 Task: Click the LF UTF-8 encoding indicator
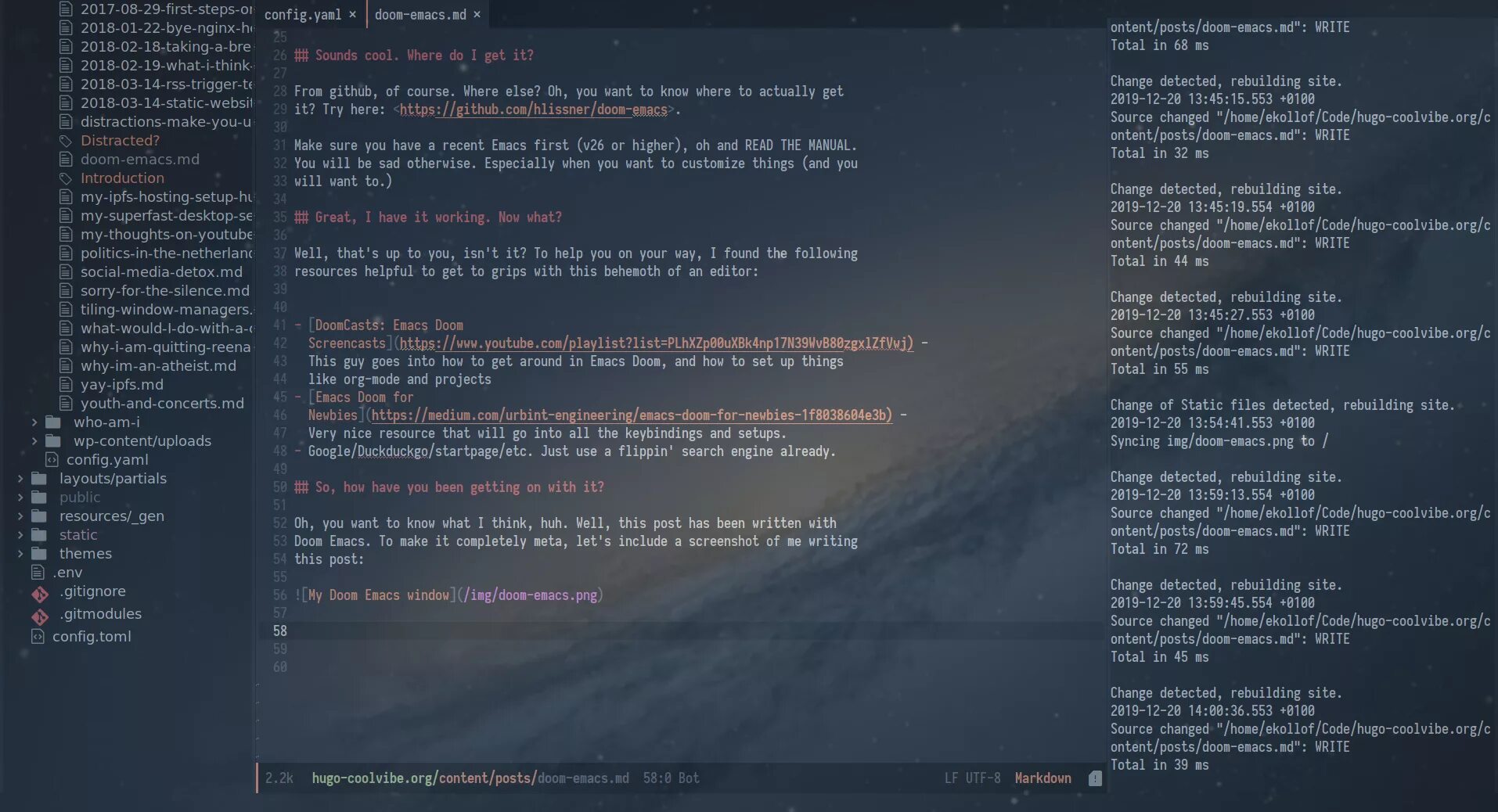click(972, 778)
